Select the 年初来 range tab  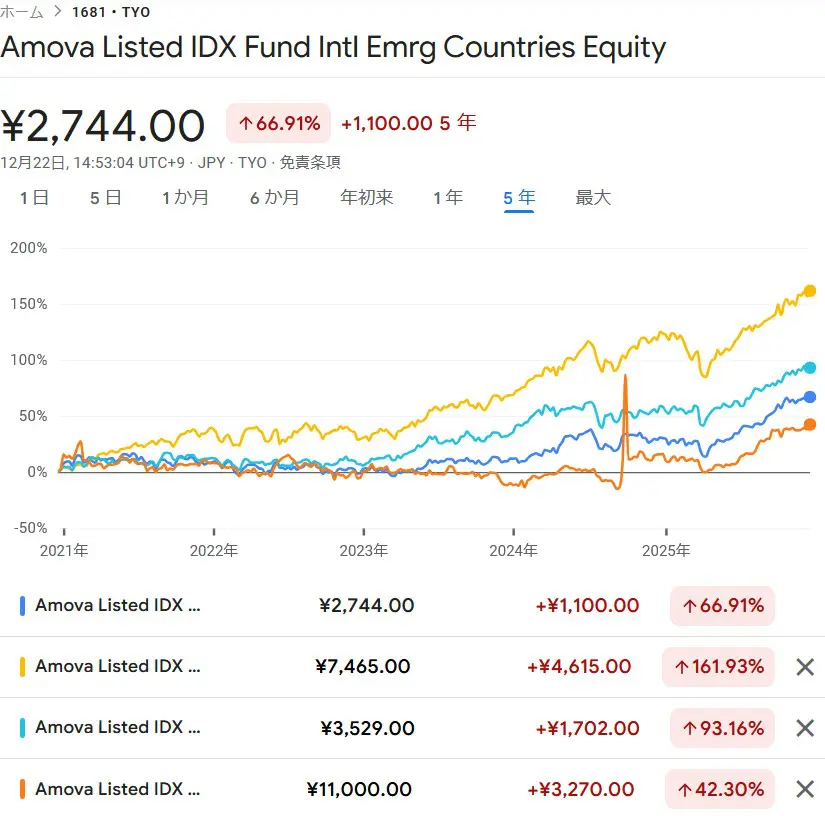coord(366,198)
